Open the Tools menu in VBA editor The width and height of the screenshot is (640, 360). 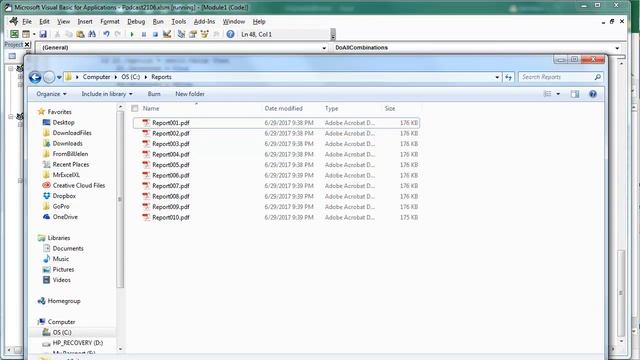coord(178,21)
